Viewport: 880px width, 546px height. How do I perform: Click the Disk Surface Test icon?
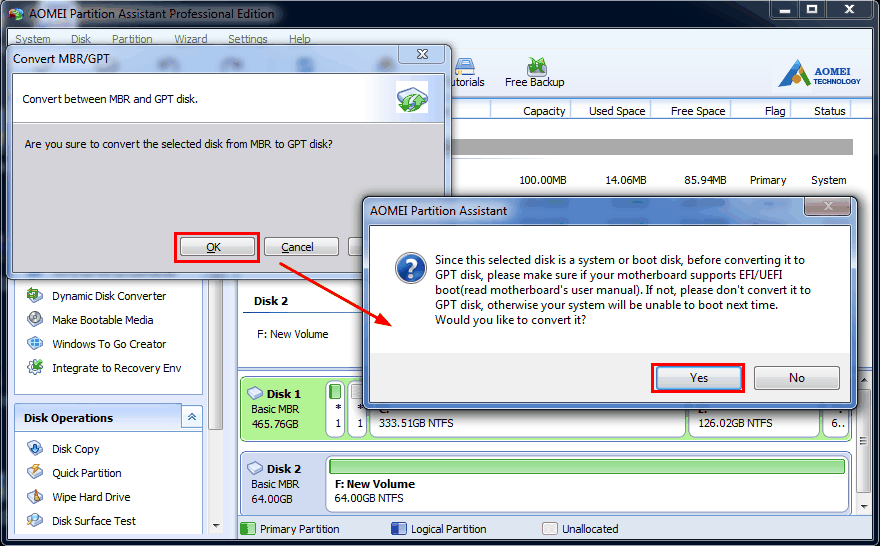click(x=35, y=521)
